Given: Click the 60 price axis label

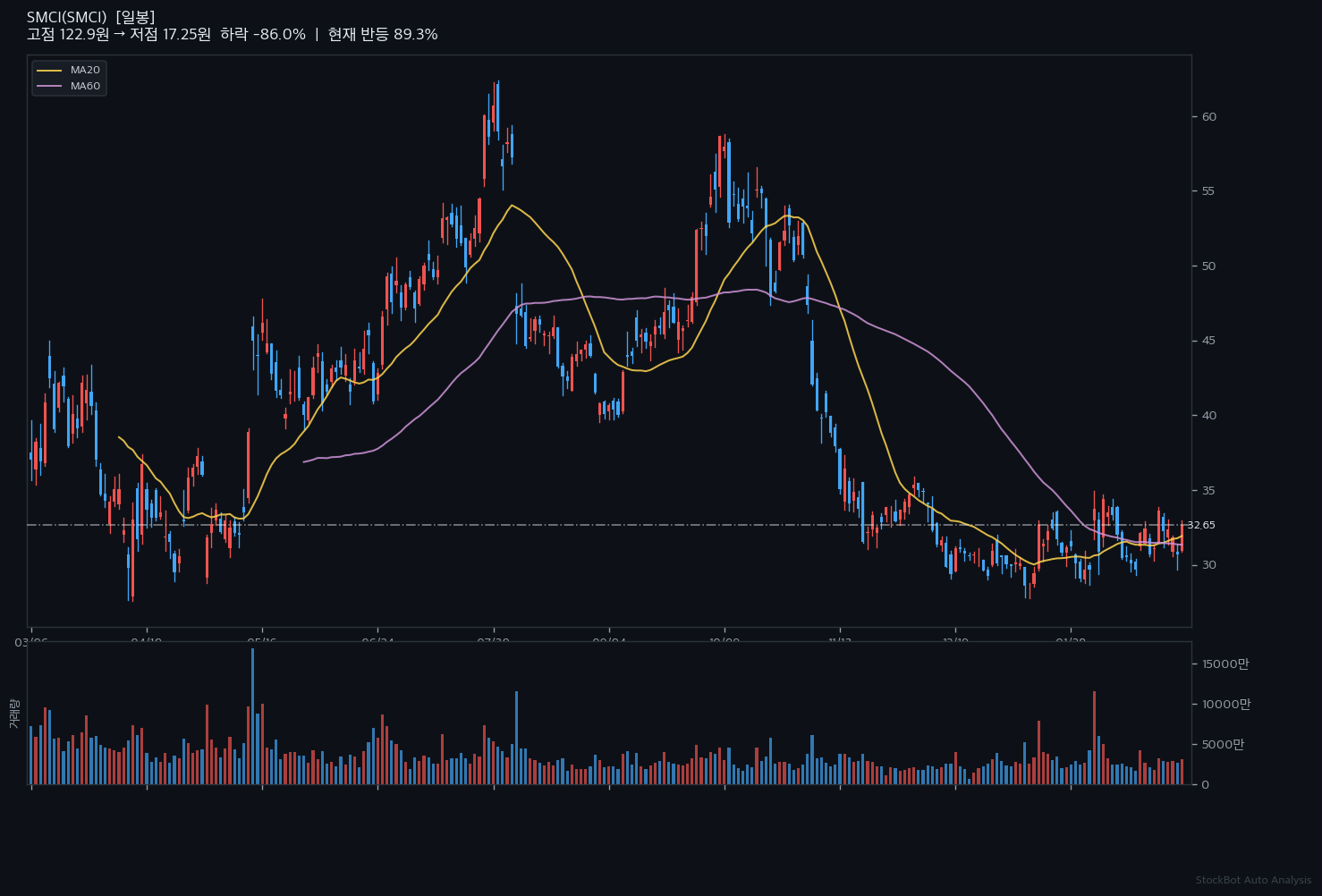Looking at the screenshot, I should click(x=1208, y=117).
